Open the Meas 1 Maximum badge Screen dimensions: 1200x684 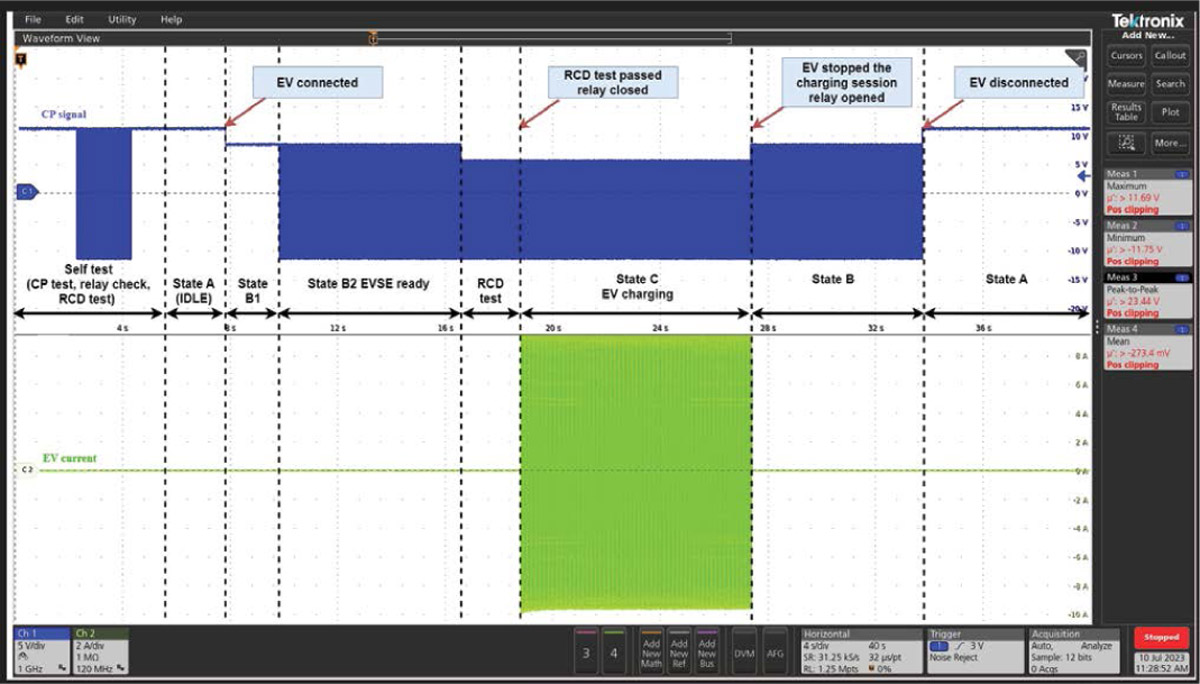pyautogui.click(x=1147, y=192)
